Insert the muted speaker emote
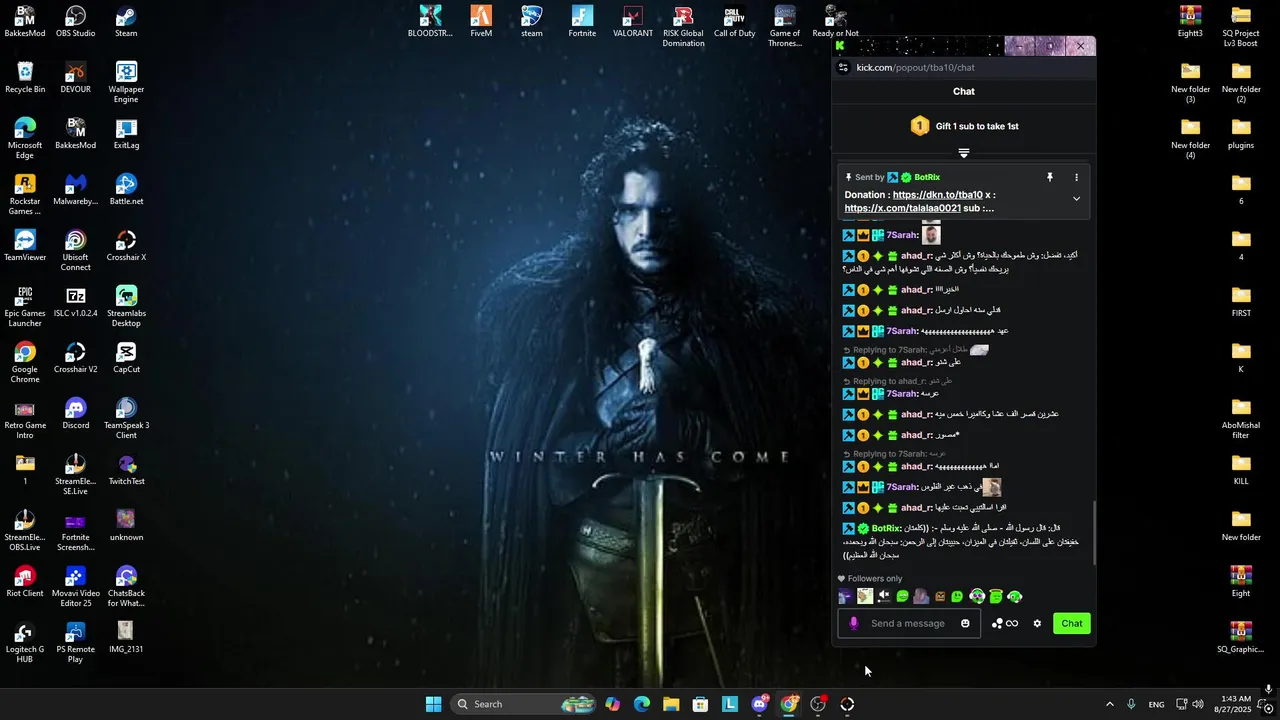The height and width of the screenshot is (720, 1280). pos(883,596)
